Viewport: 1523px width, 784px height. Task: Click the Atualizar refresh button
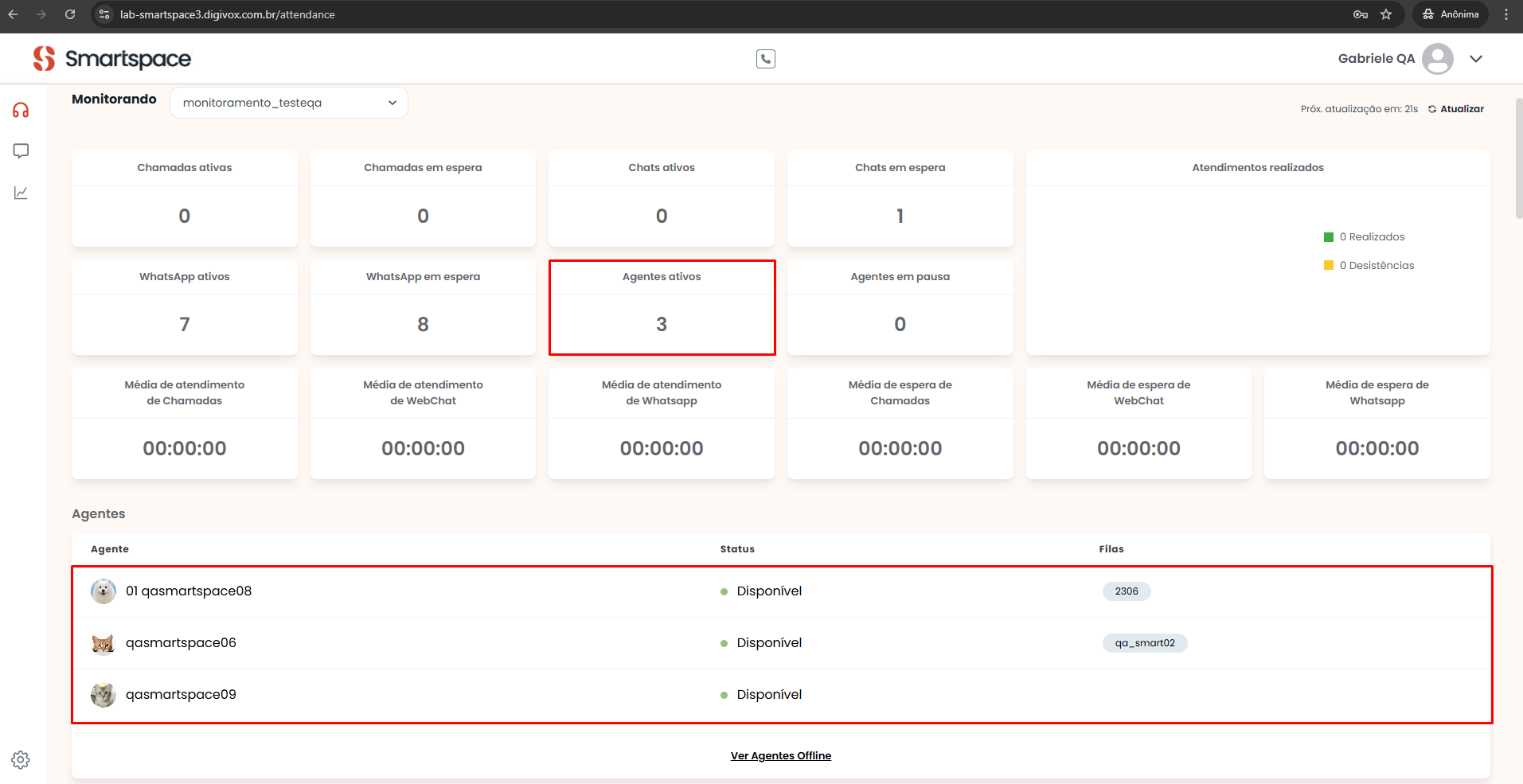coord(1456,109)
